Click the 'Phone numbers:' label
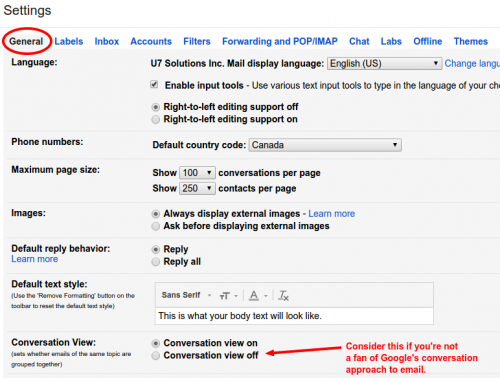Image resolution: width=500 pixels, height=378 pixels. pyautogui.click(x=47, y=142)
